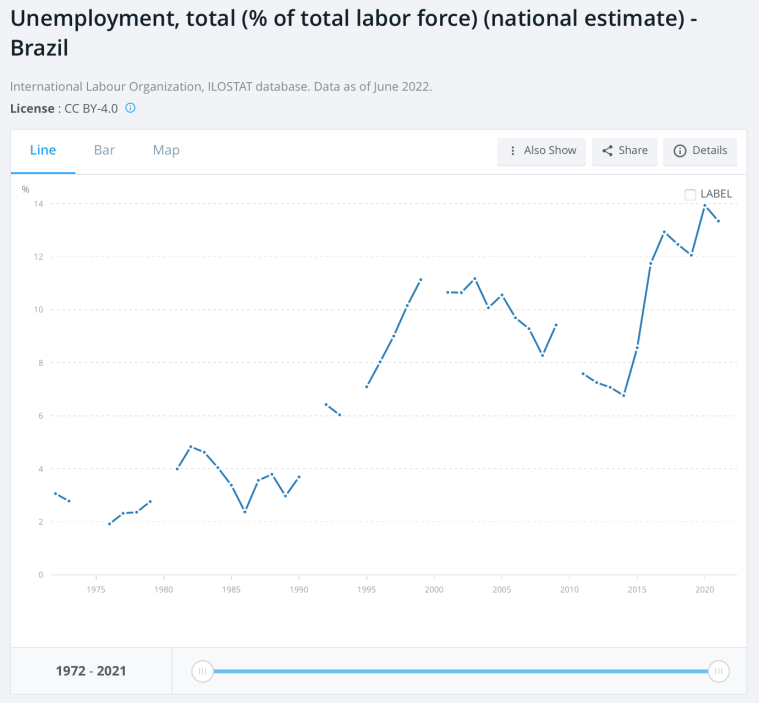Screen dimensions: 759x703
Task: Click the right year-range slider handle
Action: [718, 671]
